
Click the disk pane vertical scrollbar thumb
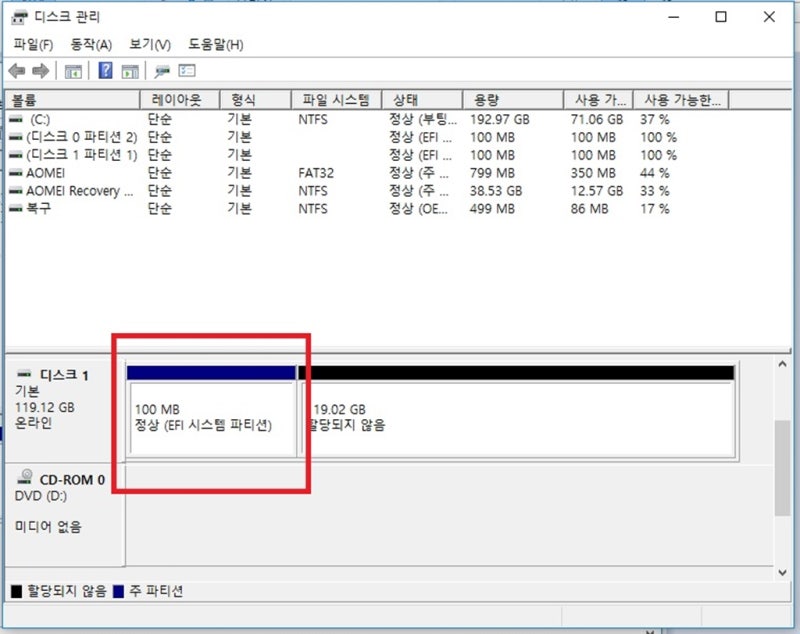pos(782,468)
